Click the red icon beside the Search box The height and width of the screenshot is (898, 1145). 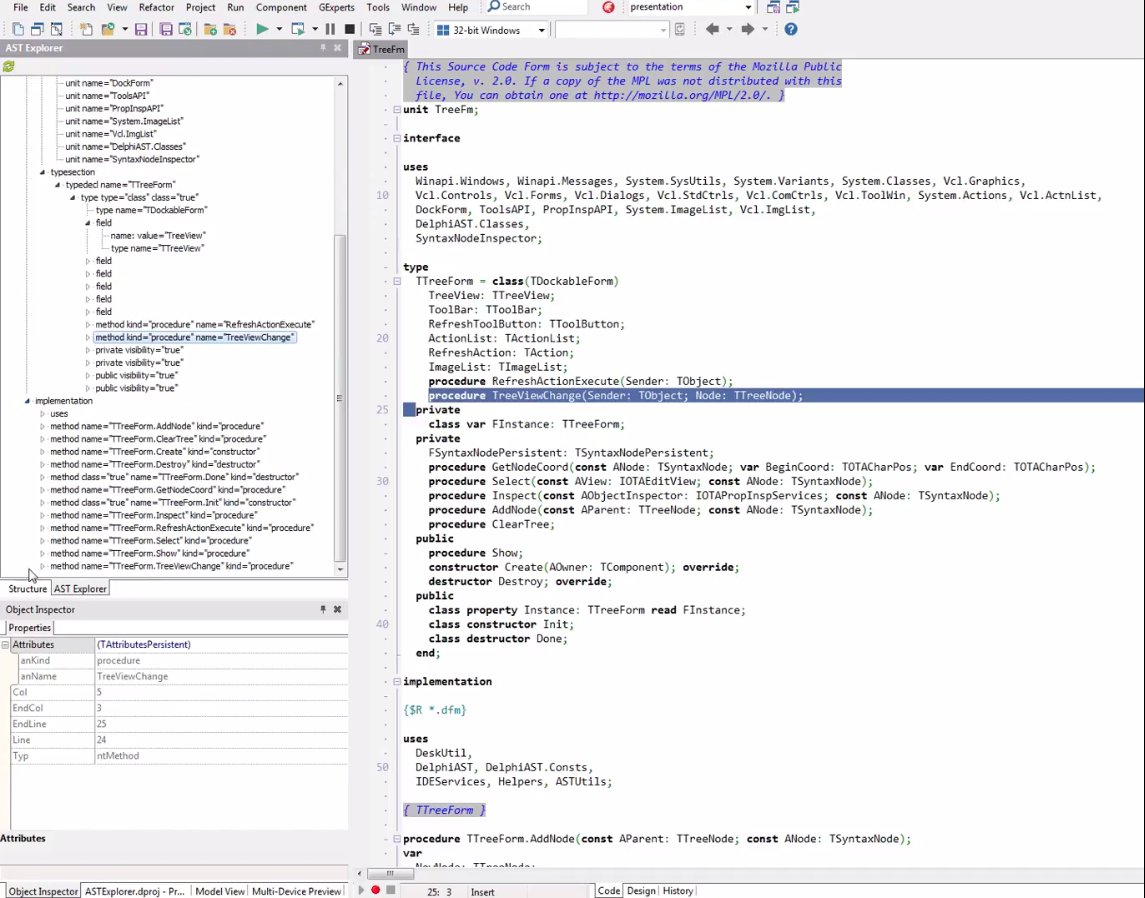click(x=608, y=7)
